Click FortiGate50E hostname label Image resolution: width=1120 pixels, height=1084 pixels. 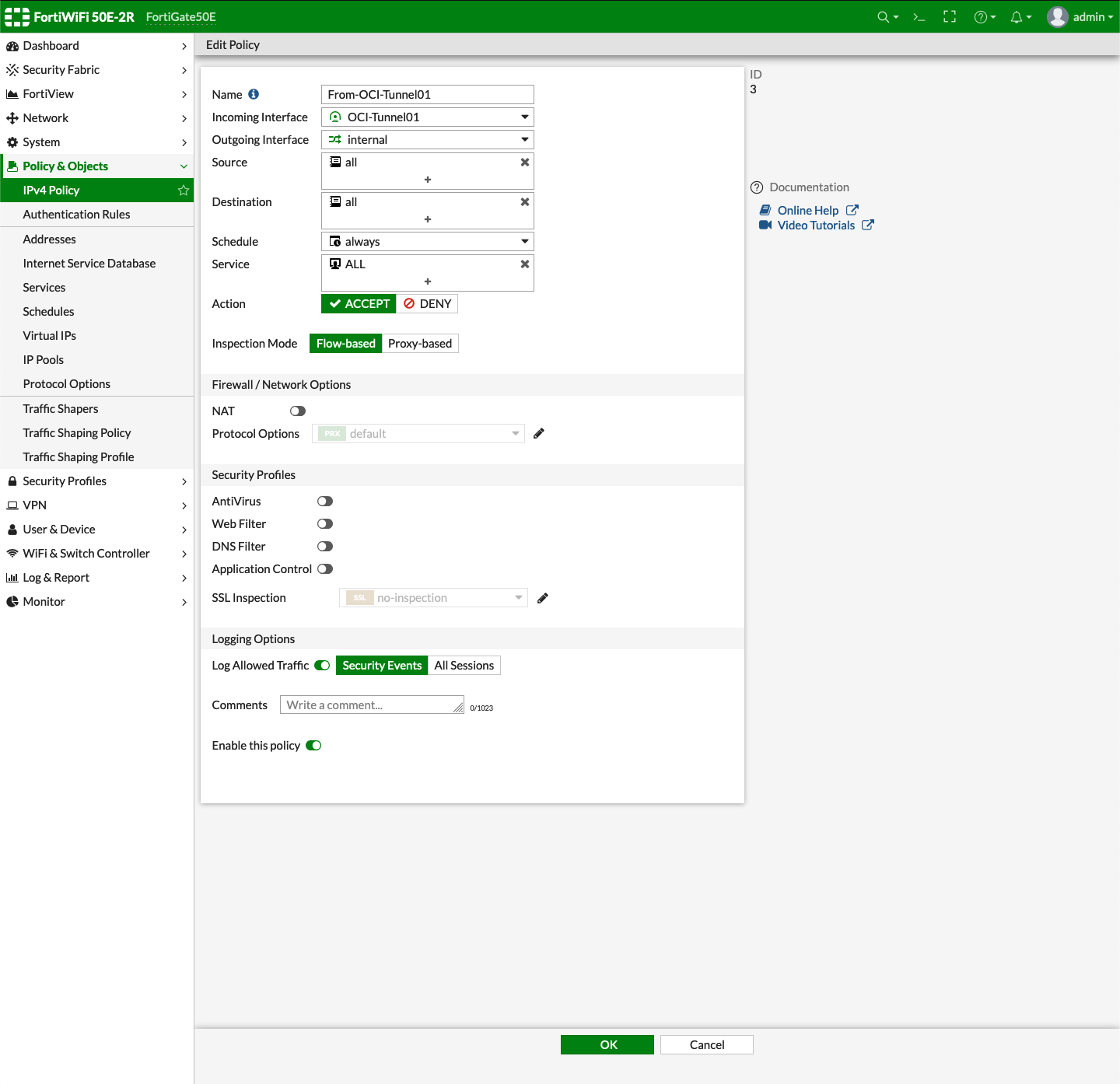click(x=181, y=17)
